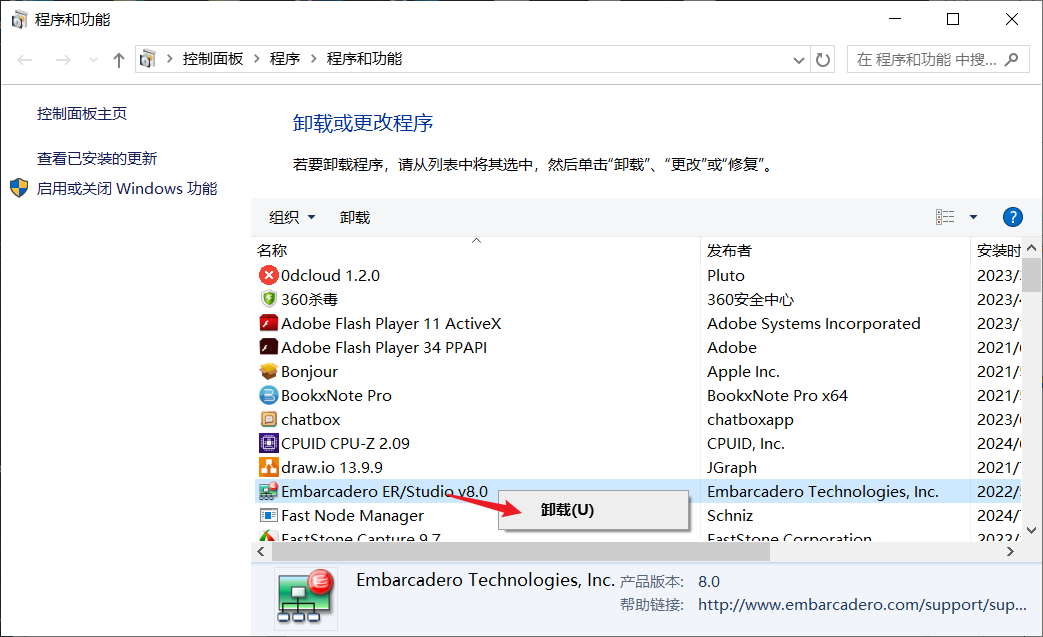Click the CPUID CPU-Z chip icon

[268, 443]
